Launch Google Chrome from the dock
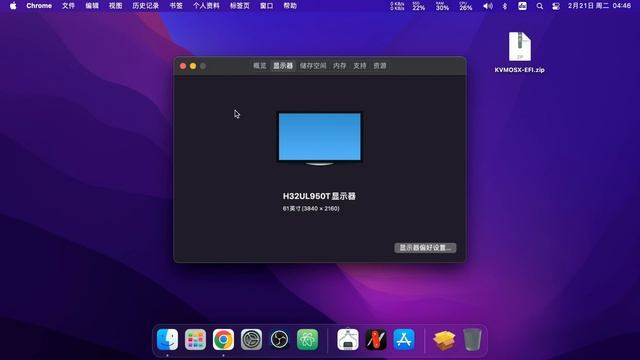This screenshot has width=640, height=360. [223, 339]
